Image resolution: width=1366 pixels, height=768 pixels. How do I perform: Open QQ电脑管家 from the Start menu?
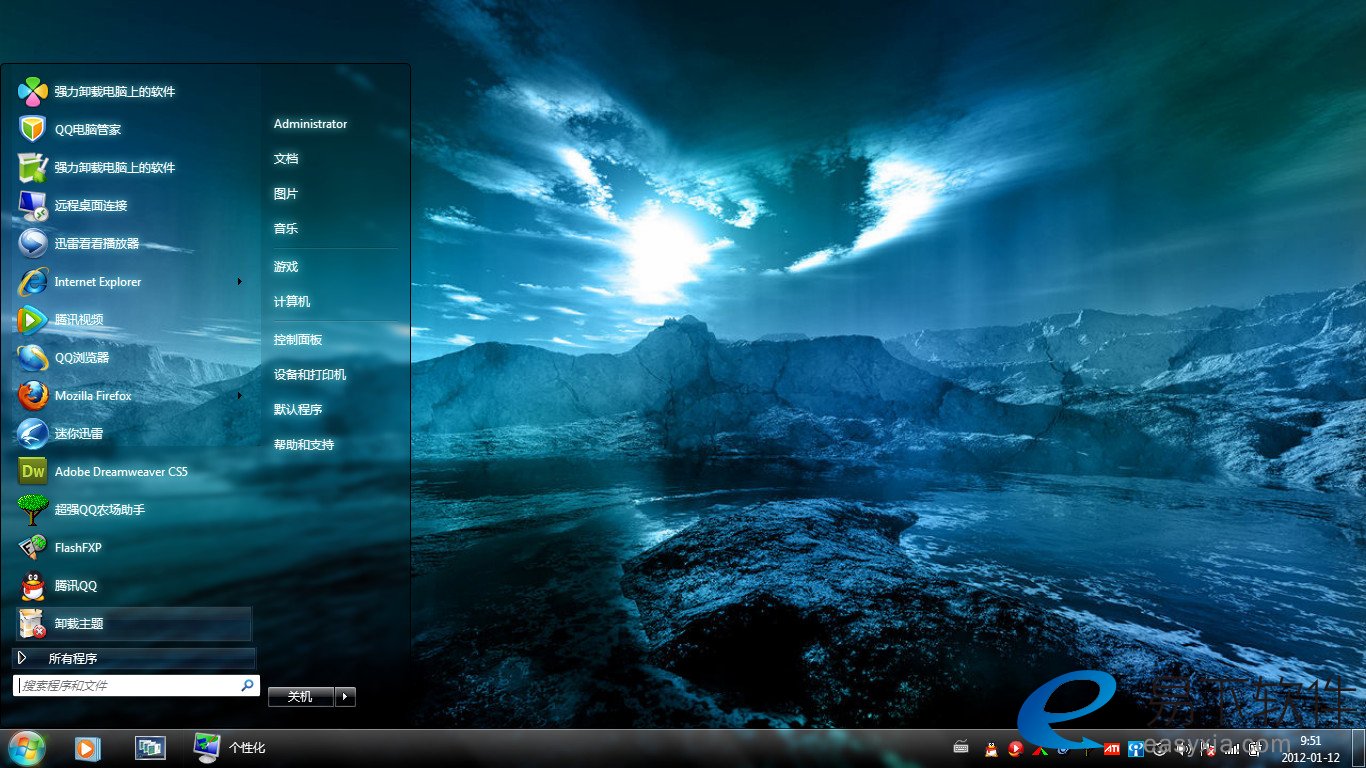click(x=88, y=129)
